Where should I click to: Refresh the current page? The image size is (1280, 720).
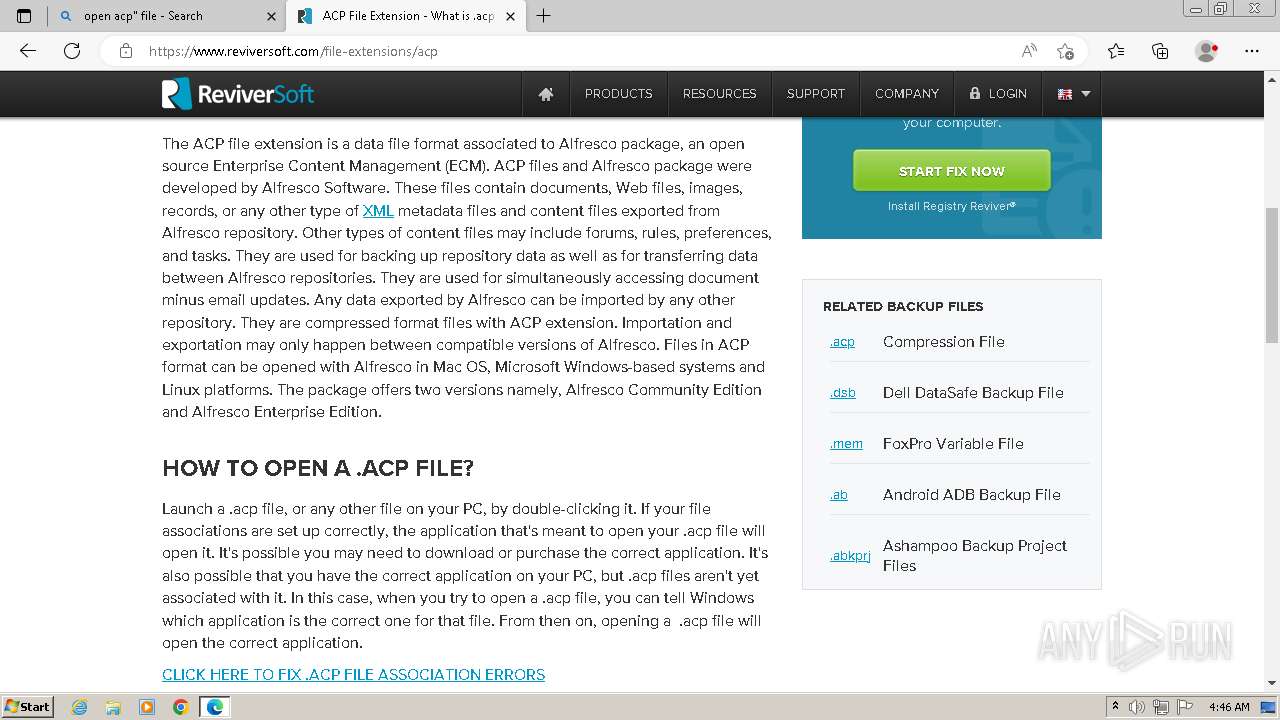point(72,51)
